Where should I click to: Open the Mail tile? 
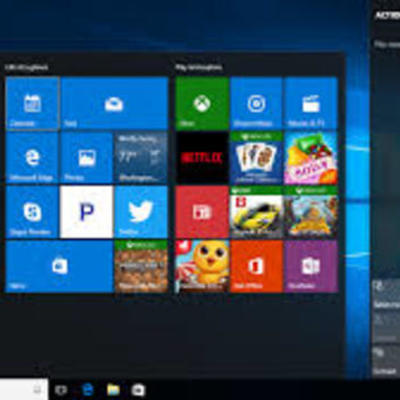coord(115,103)
